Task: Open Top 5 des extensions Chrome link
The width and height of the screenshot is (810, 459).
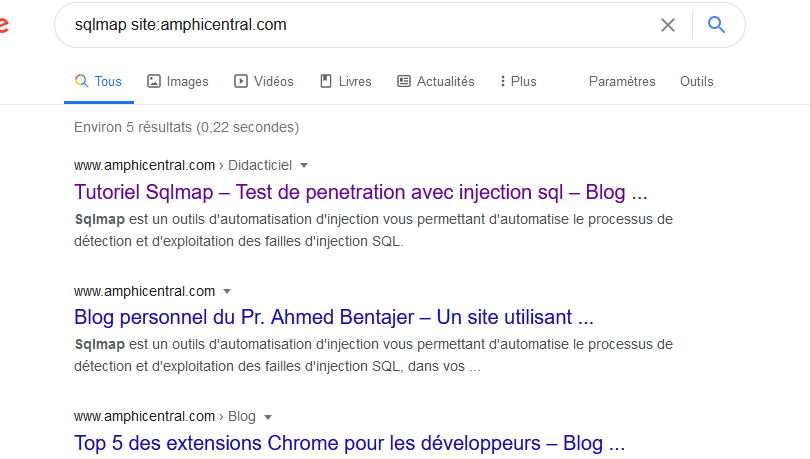Action: 349,442
